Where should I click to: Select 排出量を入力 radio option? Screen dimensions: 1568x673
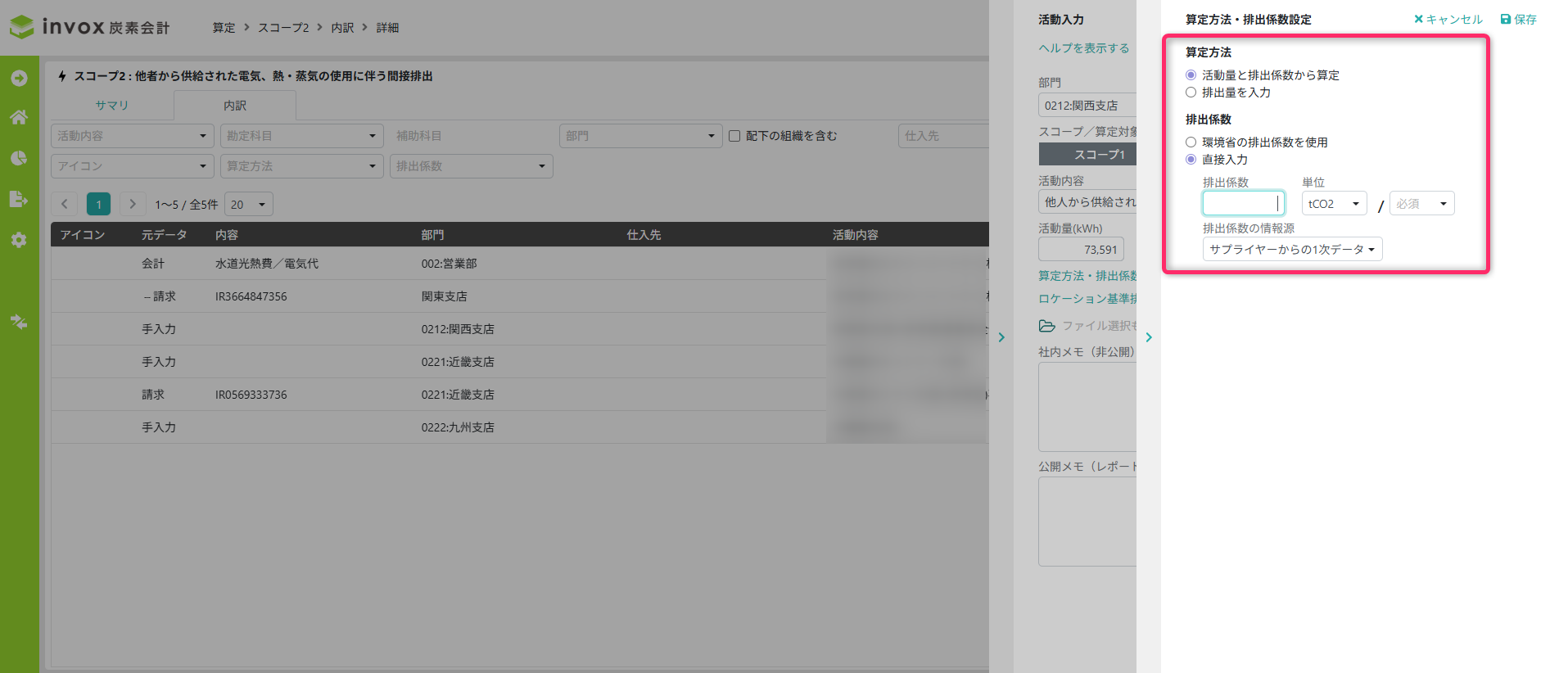1191,93
